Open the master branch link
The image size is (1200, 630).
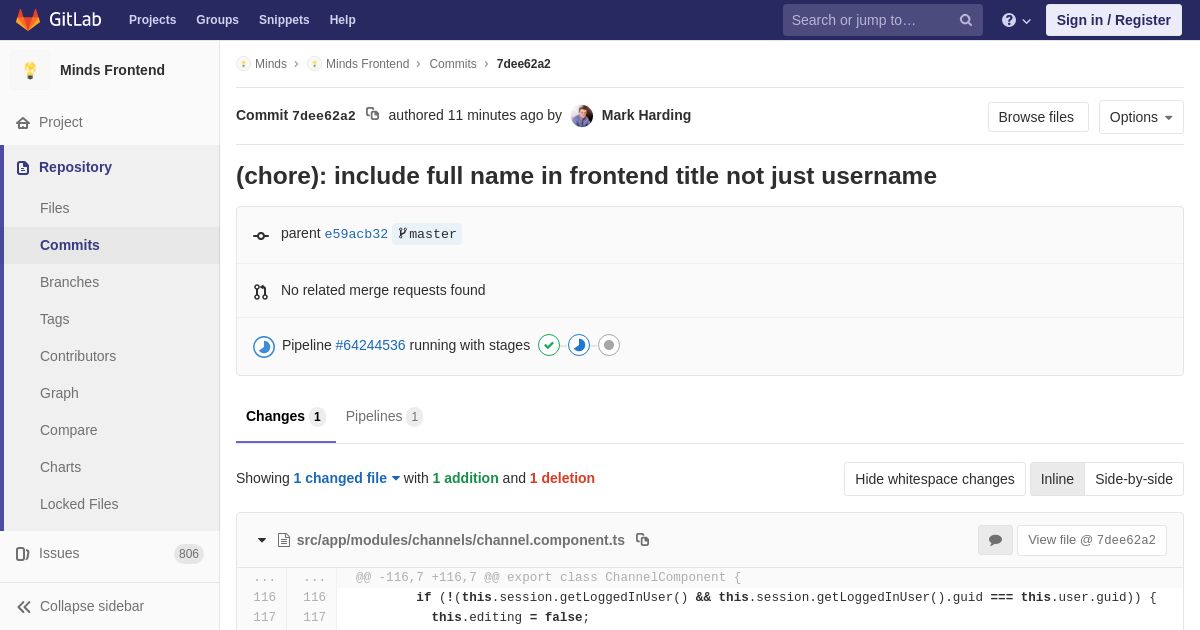tap(427, 234)
